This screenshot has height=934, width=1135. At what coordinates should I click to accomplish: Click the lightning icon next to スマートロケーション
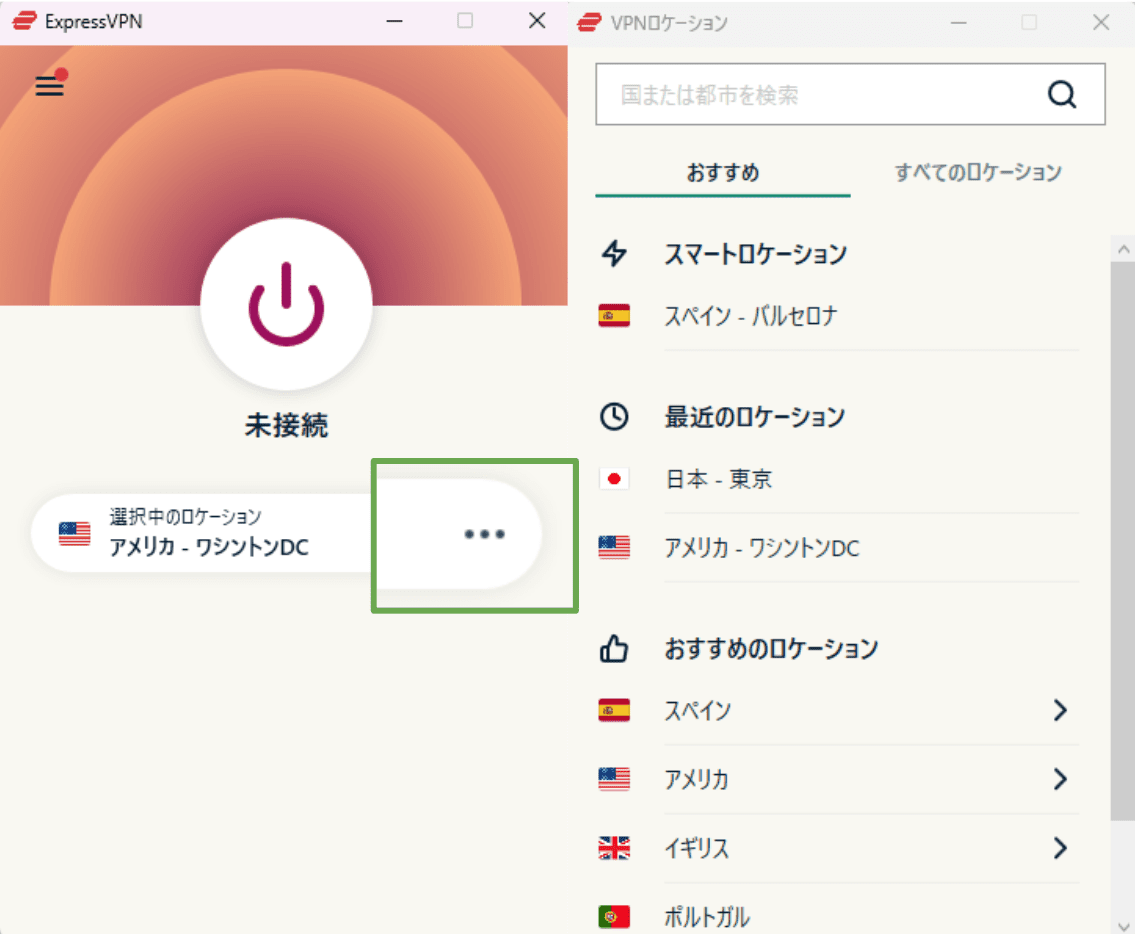pos(614,254)
